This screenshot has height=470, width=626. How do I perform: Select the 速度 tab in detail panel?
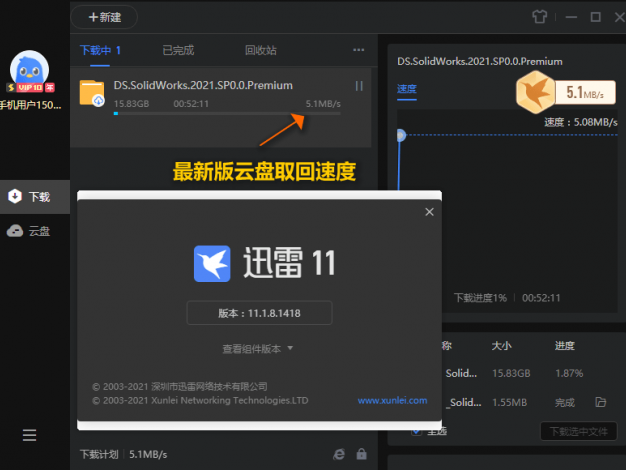406,89
